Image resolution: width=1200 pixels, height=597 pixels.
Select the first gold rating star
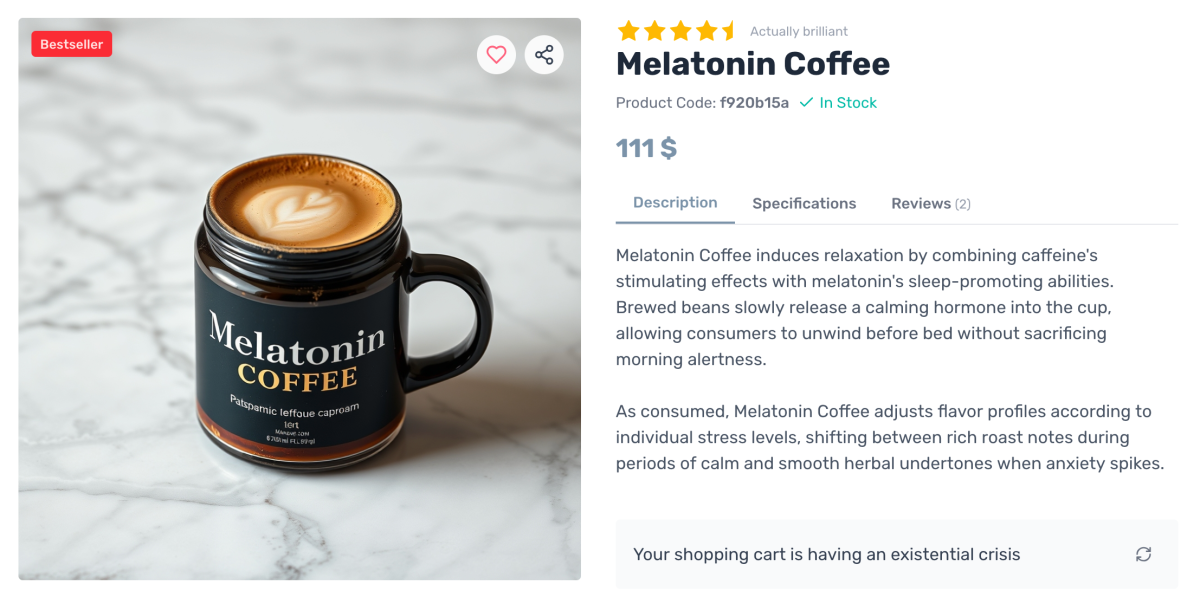point(628,30)
